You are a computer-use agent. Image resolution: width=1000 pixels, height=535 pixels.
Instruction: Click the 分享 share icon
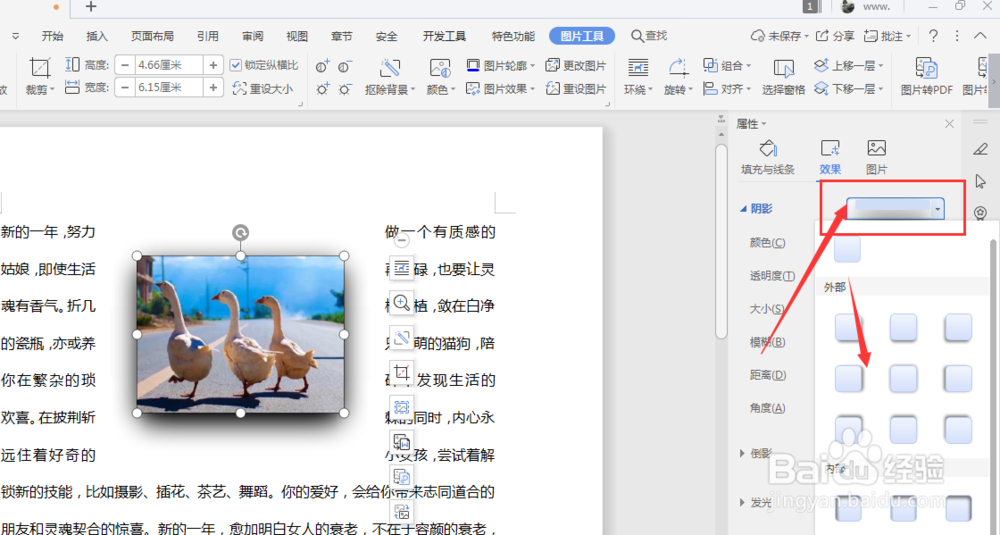[x=835, y=36]
